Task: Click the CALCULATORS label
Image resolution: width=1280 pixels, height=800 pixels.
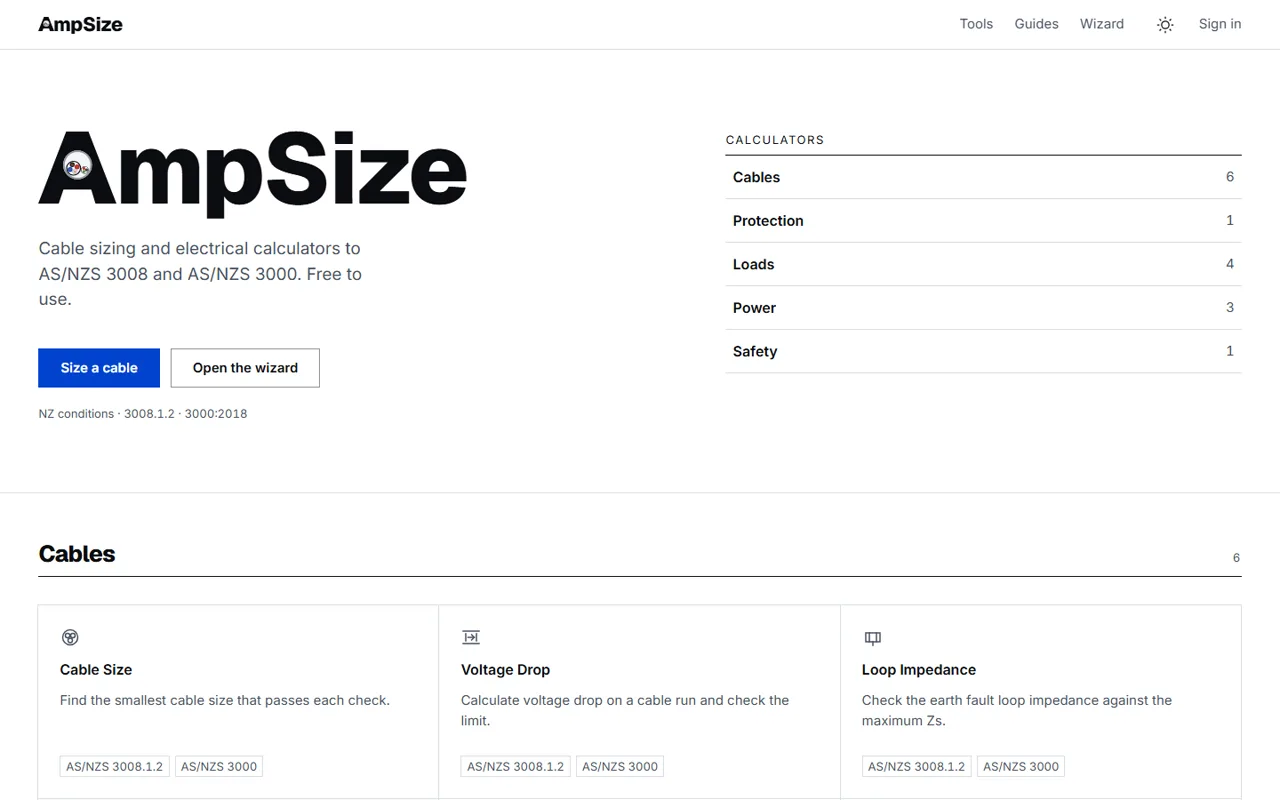Action: [775, 140]
